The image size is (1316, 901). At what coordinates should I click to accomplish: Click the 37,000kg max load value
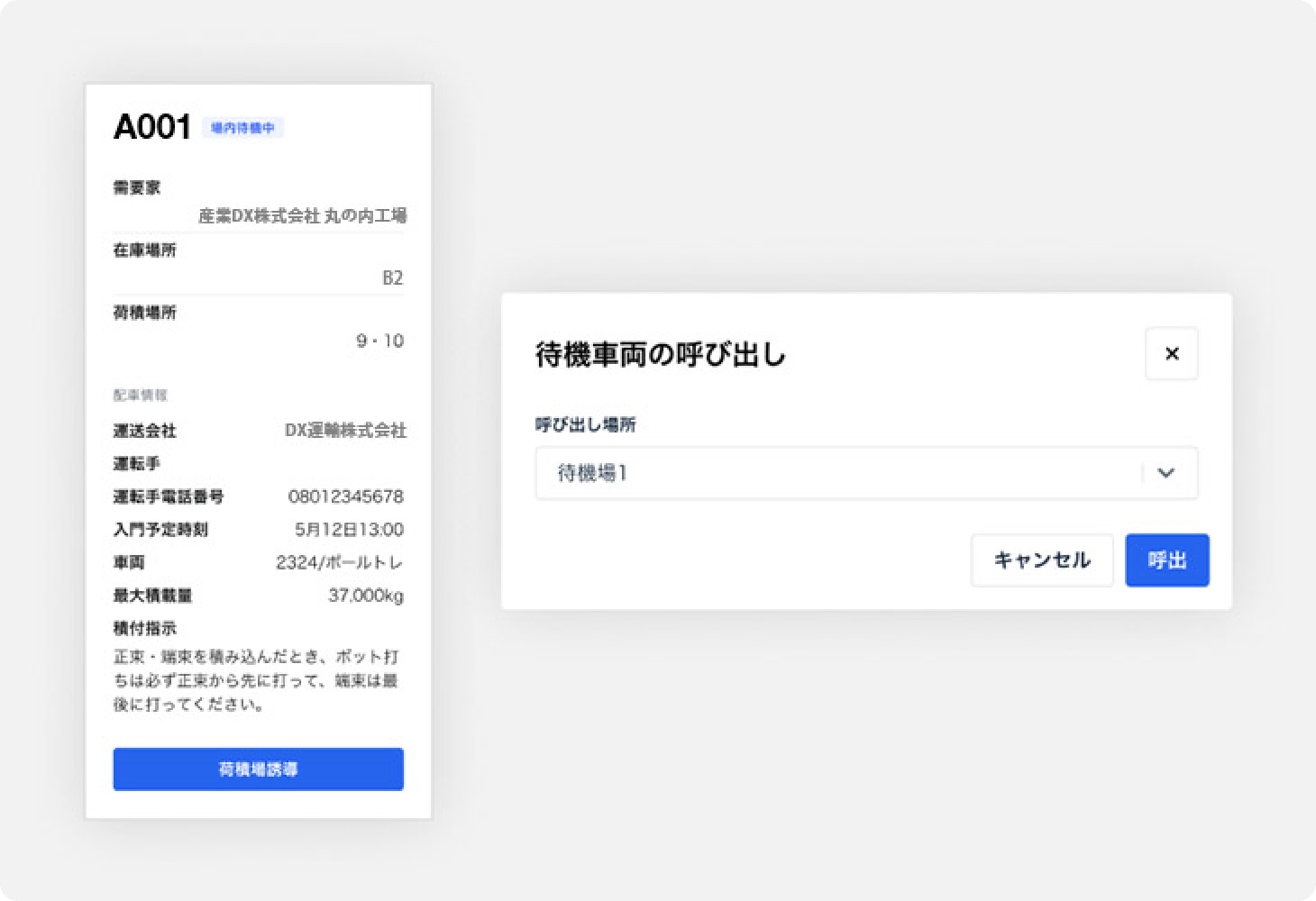coord(365,596)
